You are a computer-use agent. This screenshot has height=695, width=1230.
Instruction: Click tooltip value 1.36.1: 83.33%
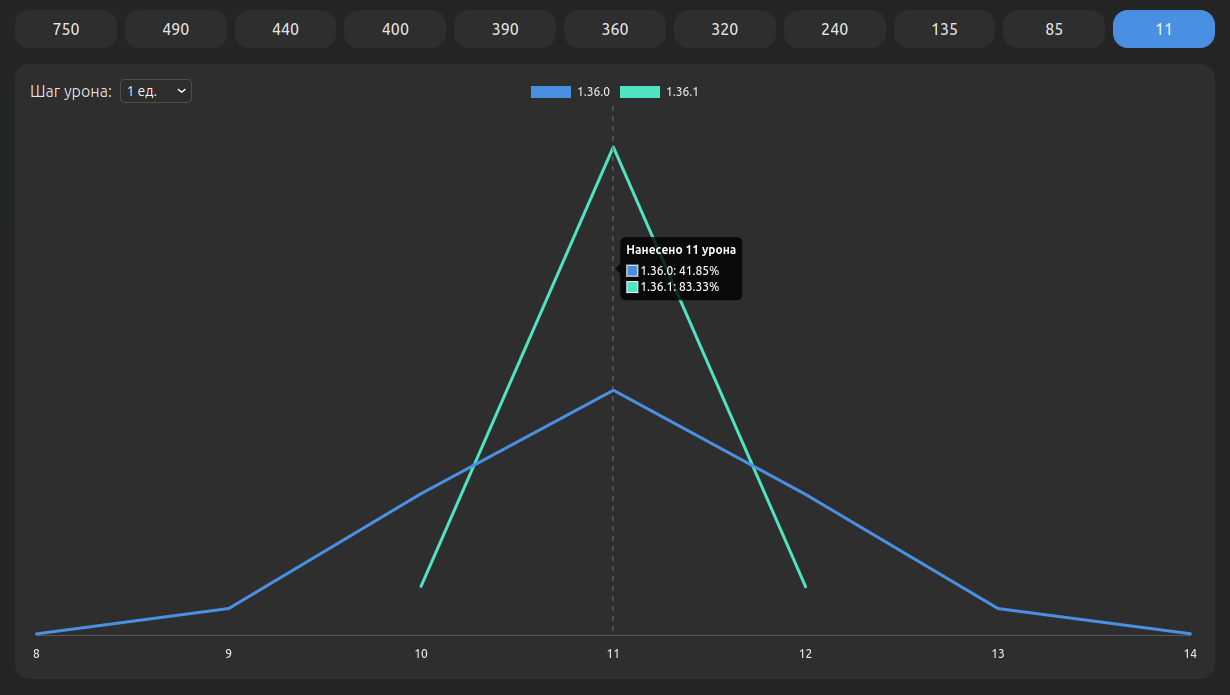coord(680,287)
